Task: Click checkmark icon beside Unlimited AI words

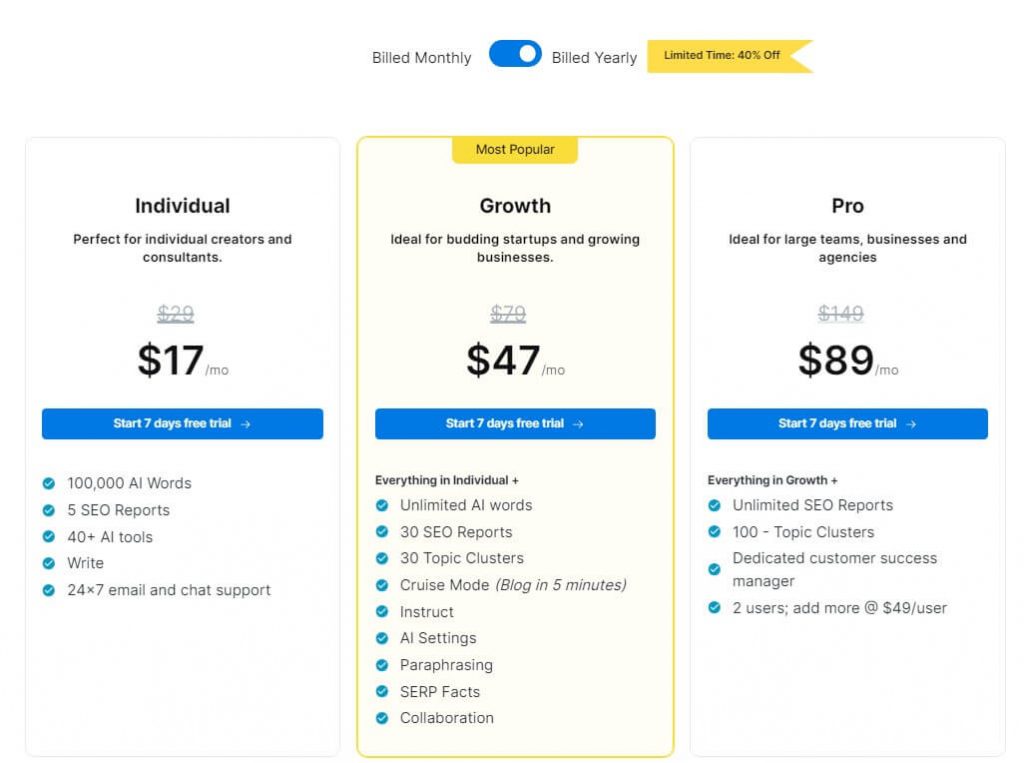Action: 382,505
